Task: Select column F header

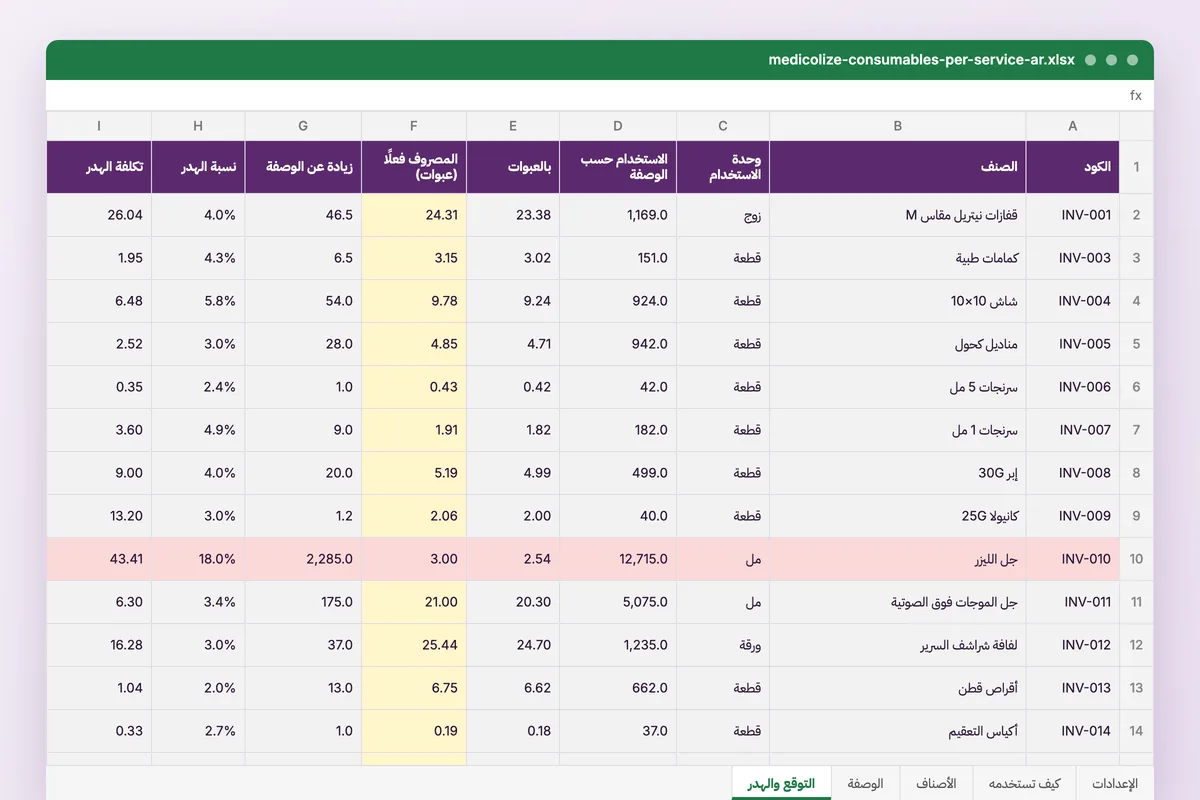Action: coord(414,126)
